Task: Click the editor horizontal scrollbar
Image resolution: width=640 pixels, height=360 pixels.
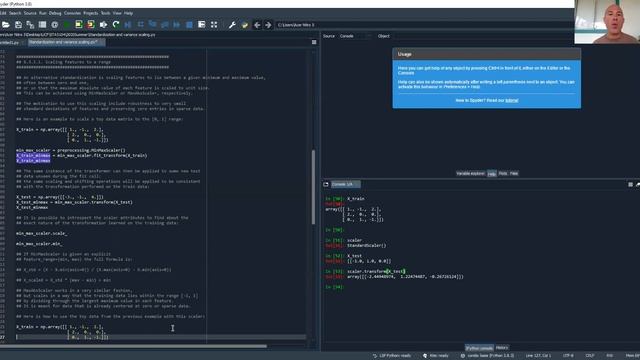Action: [x=133, y=346]
